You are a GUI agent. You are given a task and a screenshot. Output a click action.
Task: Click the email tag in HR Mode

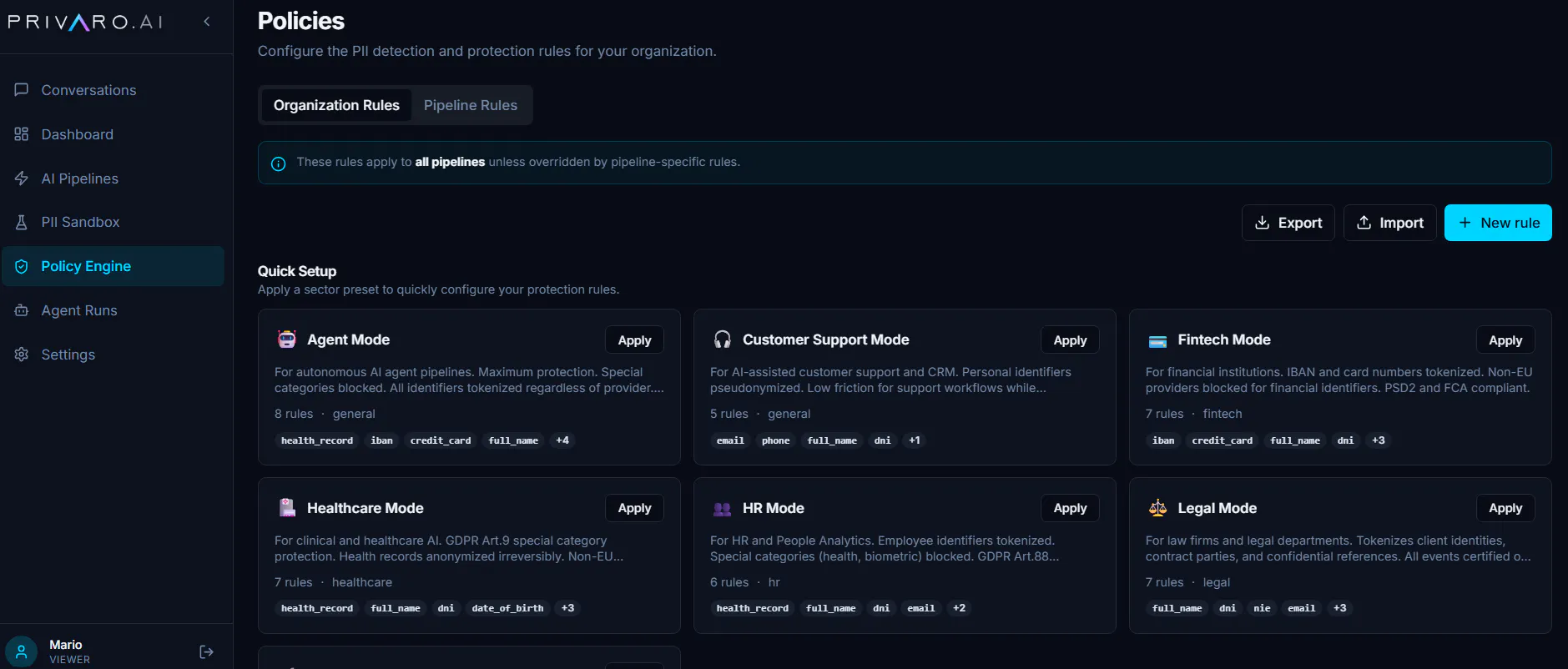click(x=921, y=608)
